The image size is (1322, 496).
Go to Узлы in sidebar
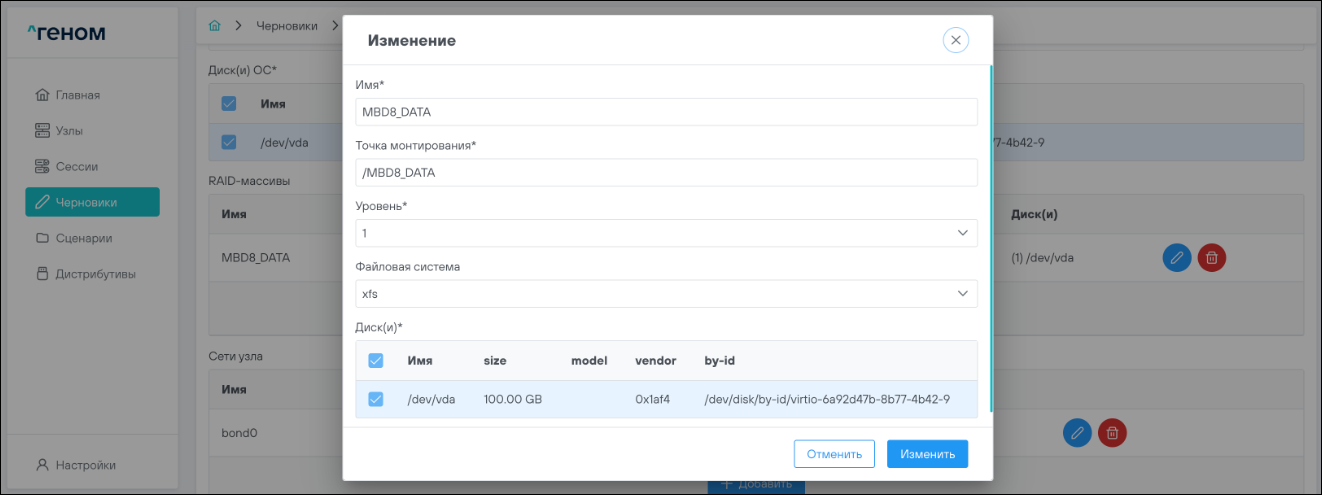click(70, 131)
